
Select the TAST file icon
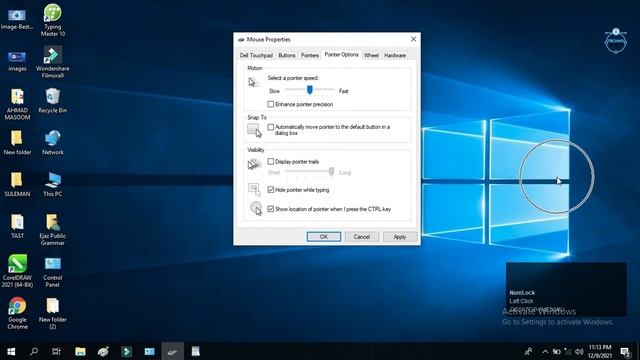coord(17,226)
